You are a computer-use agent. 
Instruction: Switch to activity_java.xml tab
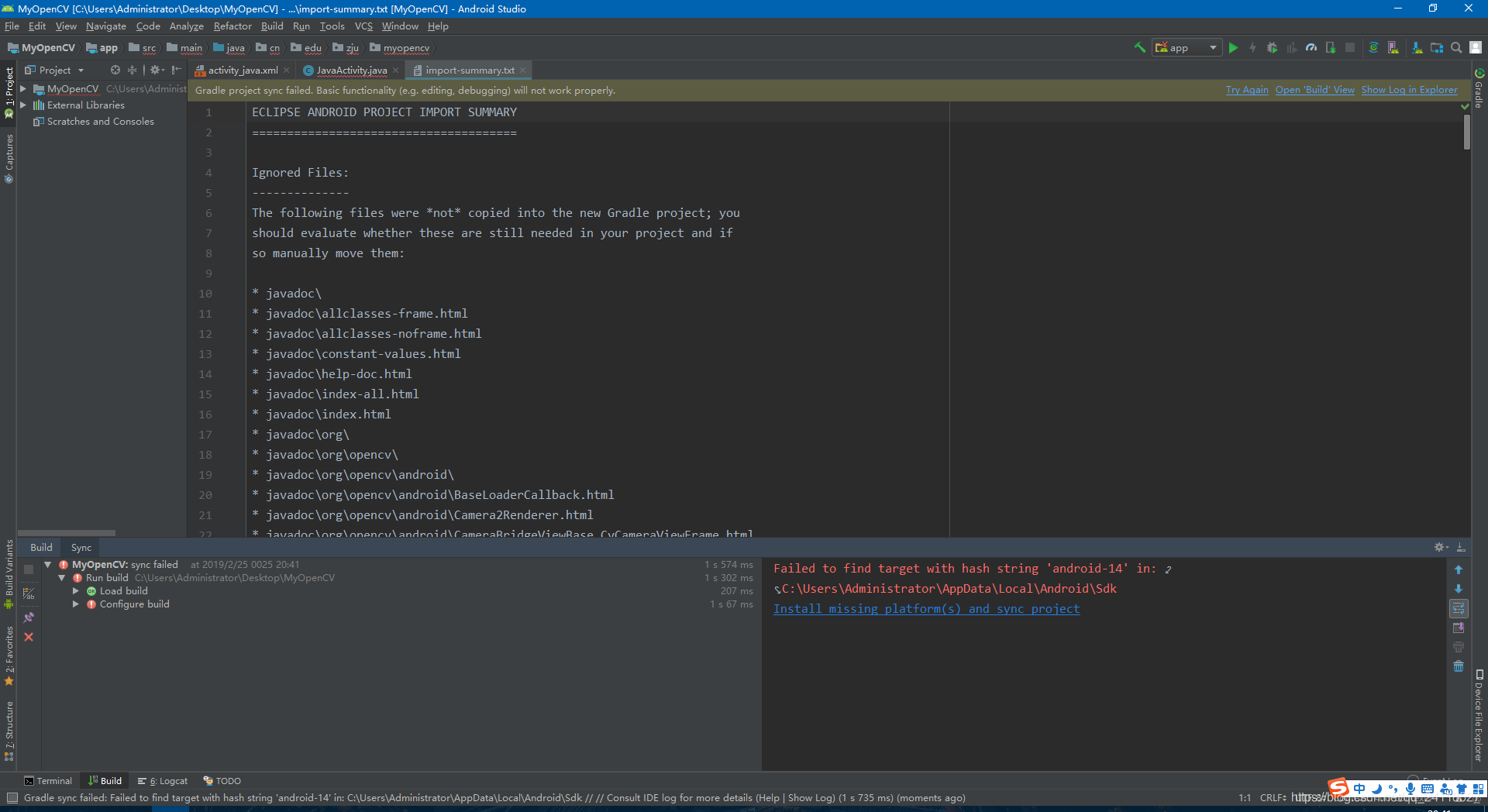click(242, 71)
